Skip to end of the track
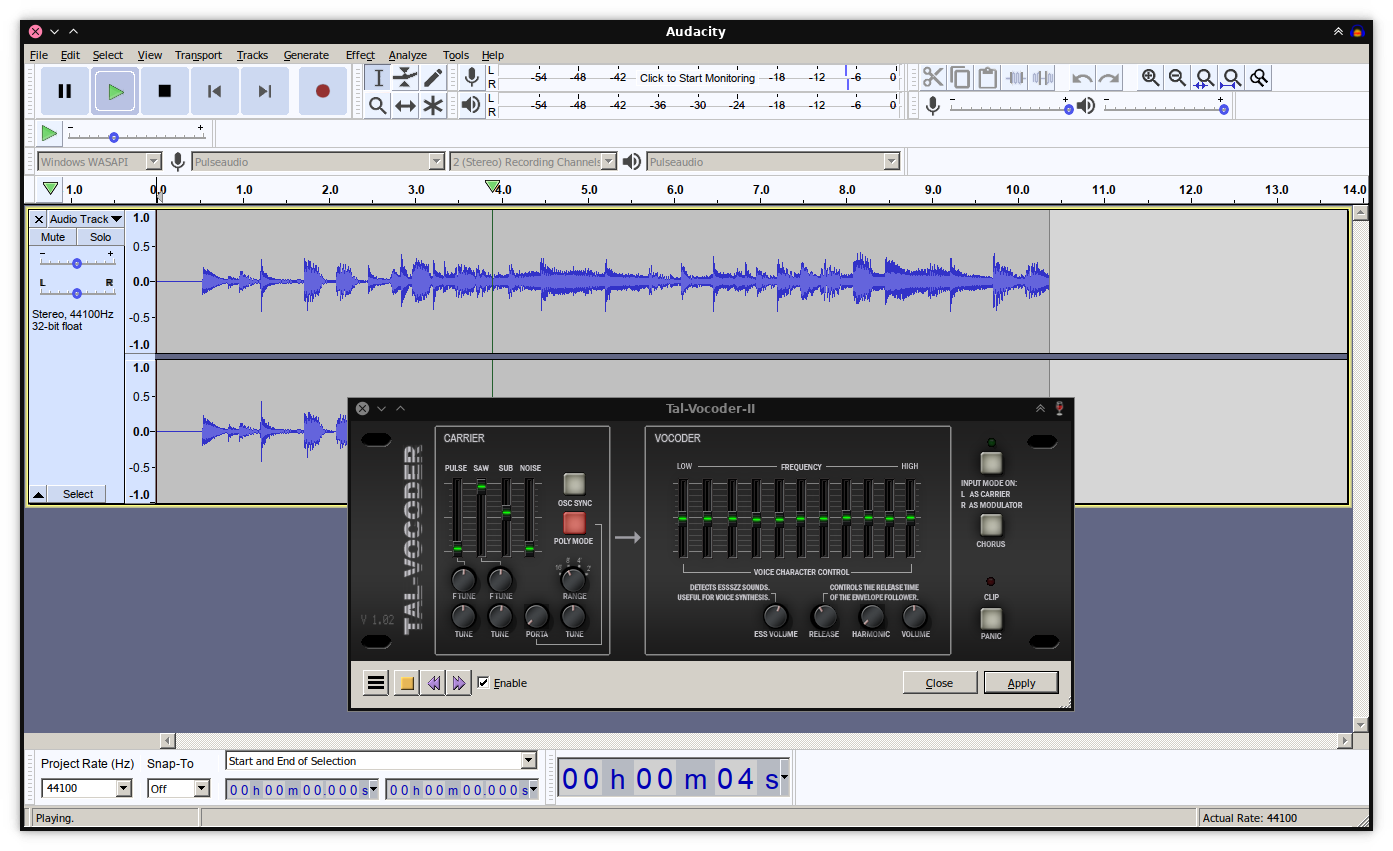Screen dimensions: 1393x851 (265, 91)
